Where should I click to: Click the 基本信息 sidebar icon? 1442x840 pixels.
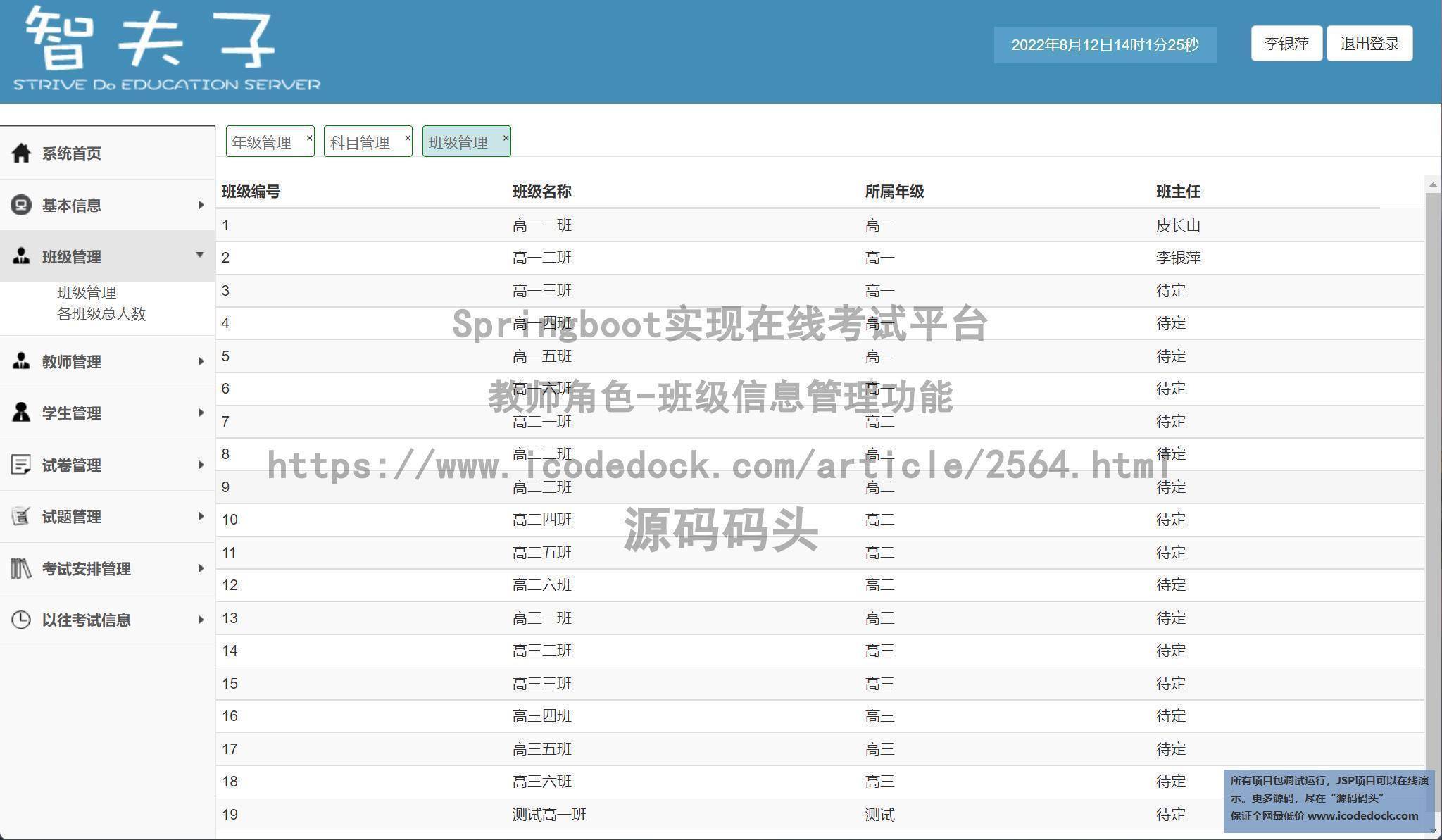[x=21, y=205]
